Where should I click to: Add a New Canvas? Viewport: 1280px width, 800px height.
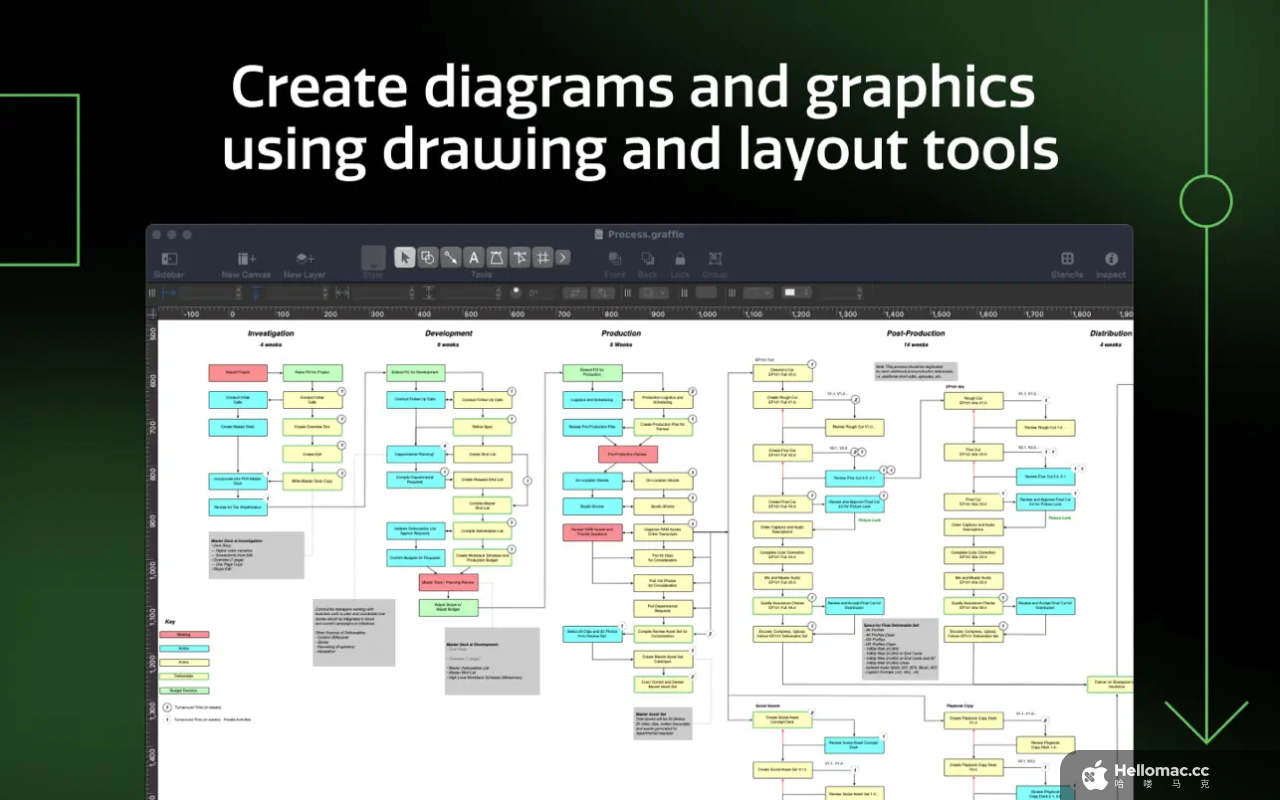[246, 259]
